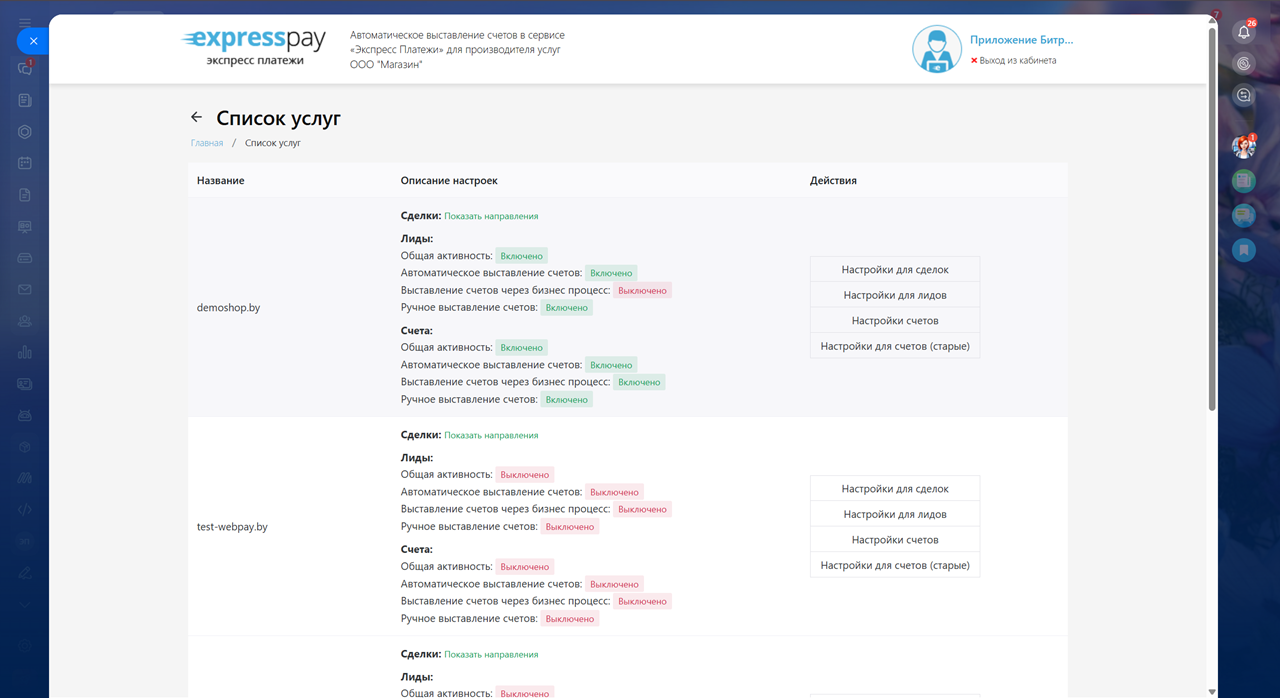This screenshot has width=1280, height=698.
Task: Click test-webpay.by Счета Ручное выставление Выключено badge
Action: (570, 619)
